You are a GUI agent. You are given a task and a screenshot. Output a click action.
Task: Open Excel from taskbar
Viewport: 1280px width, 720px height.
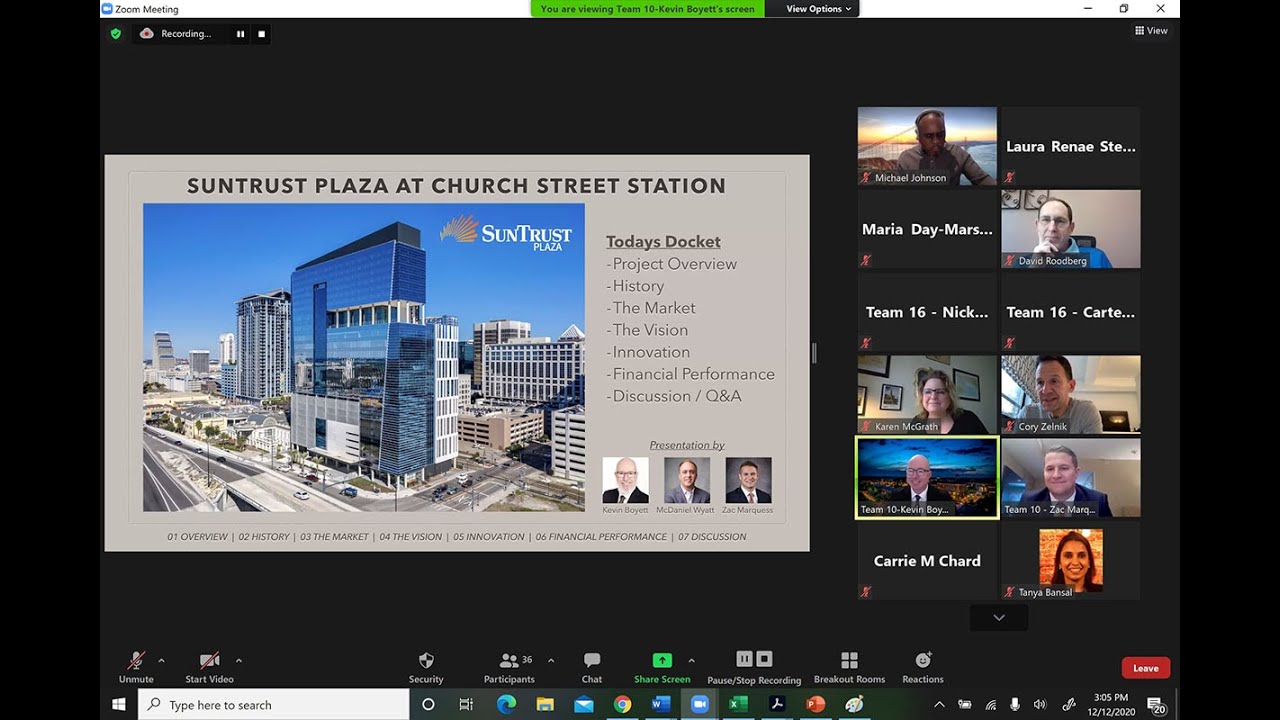[x=738, y=704]
